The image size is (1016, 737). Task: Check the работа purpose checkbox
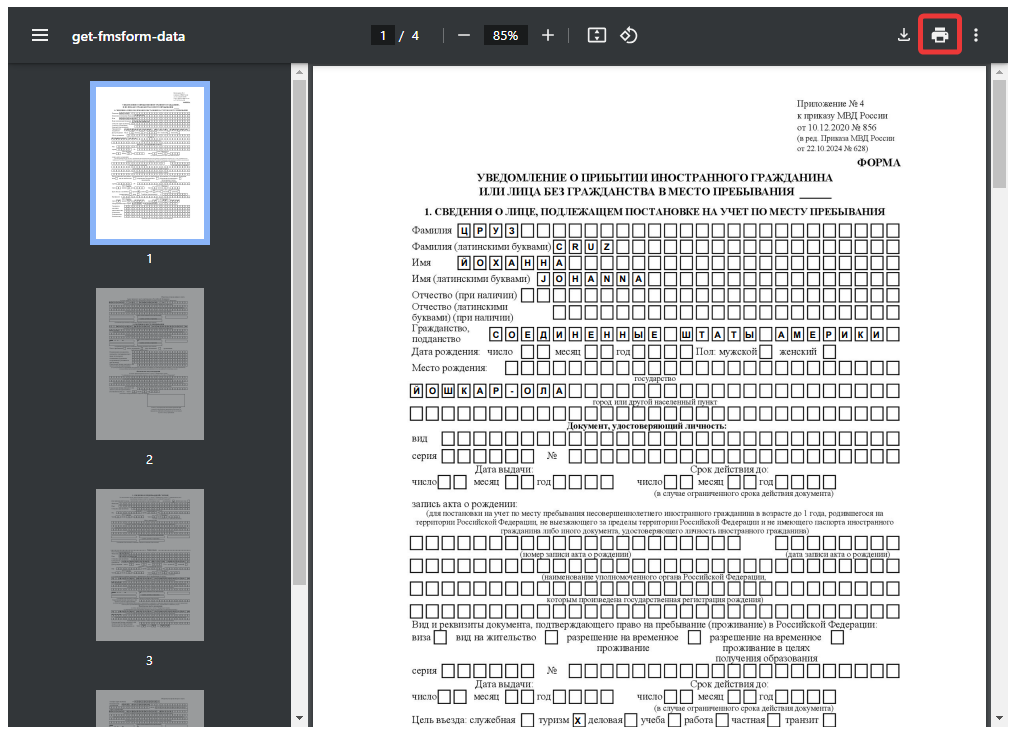point(722,720)
